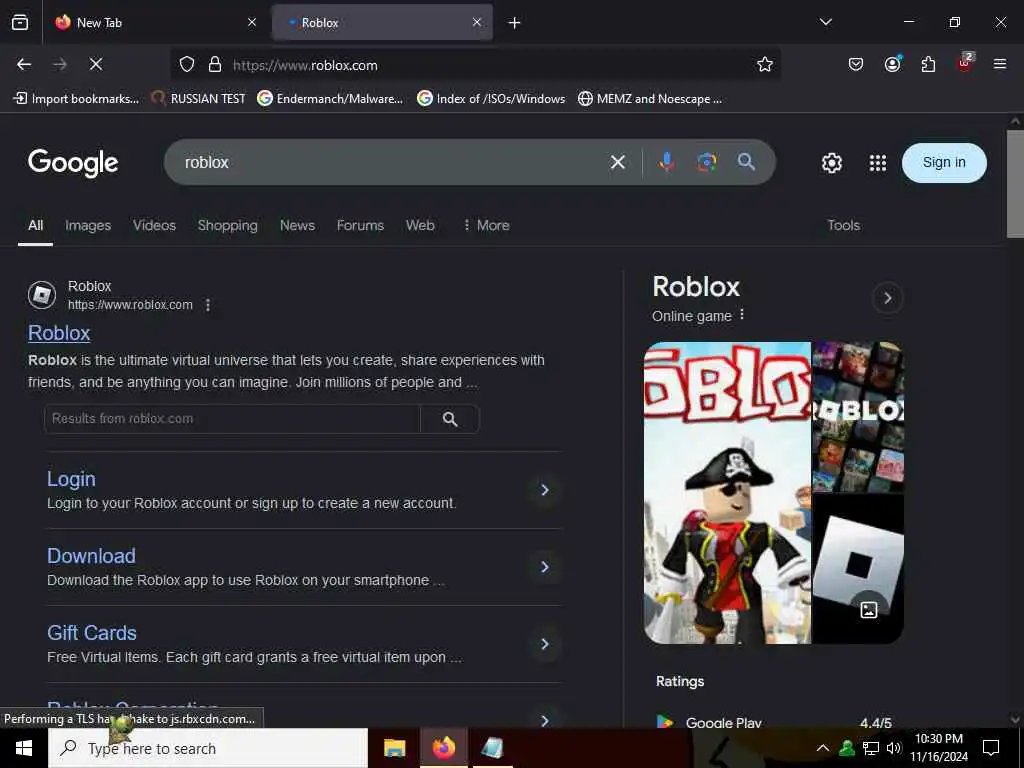Search within roblox.com using magnifier button
Screen dimensions: 1024x768
pyautogui.click(x=450, y=419)
